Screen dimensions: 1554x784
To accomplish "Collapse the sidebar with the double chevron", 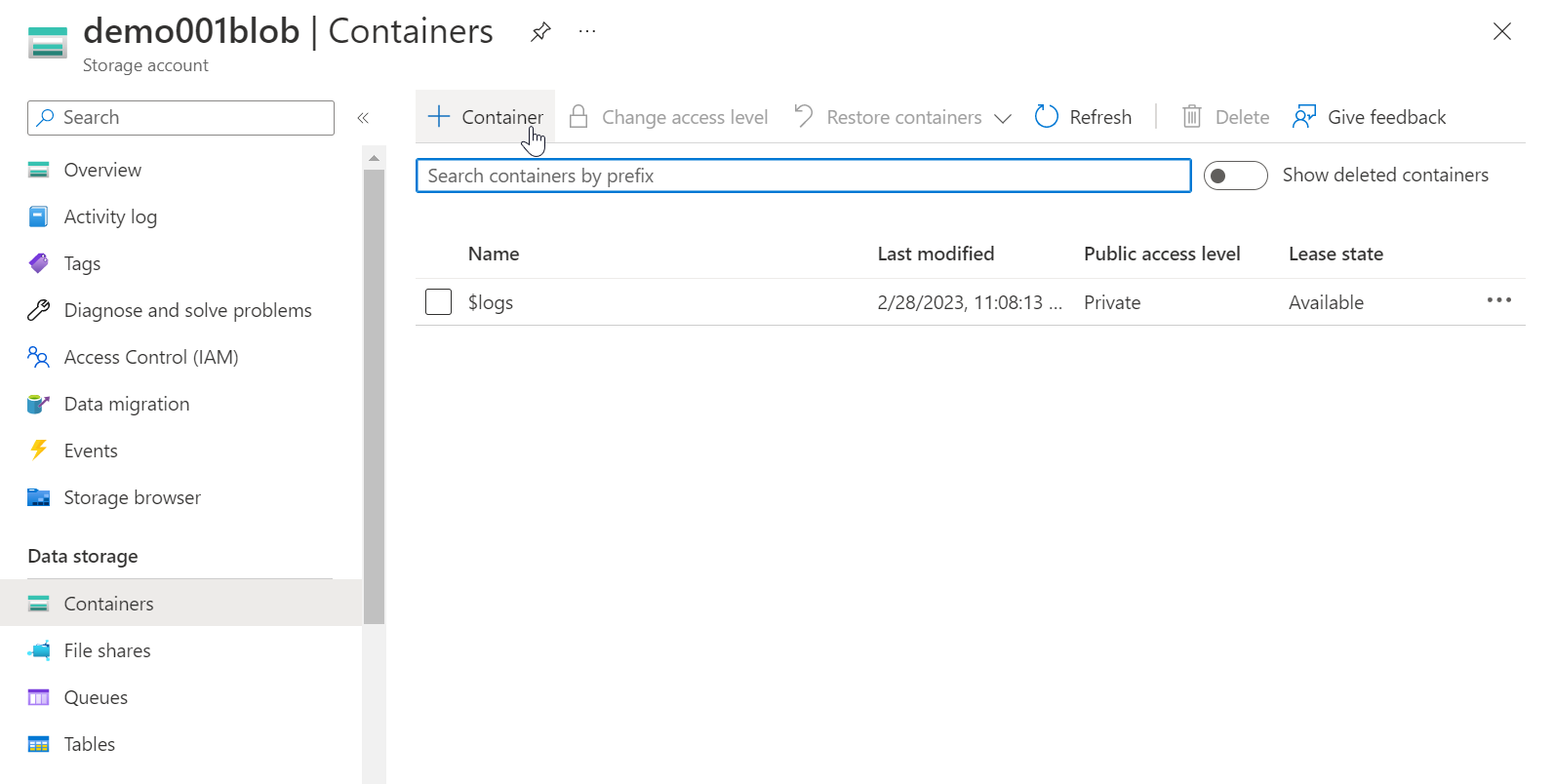I will pos(363,118).
